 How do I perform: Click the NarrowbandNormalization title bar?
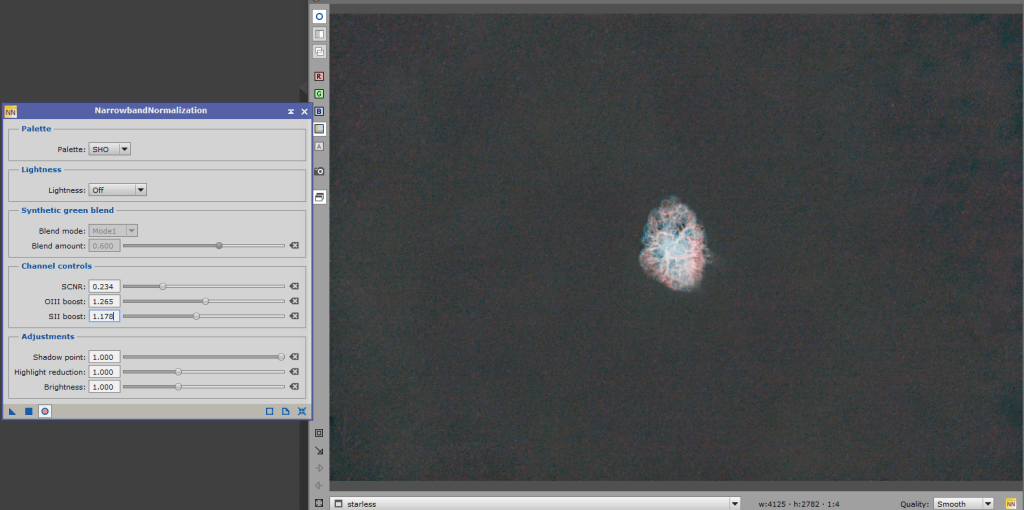[x=150, y=111]
